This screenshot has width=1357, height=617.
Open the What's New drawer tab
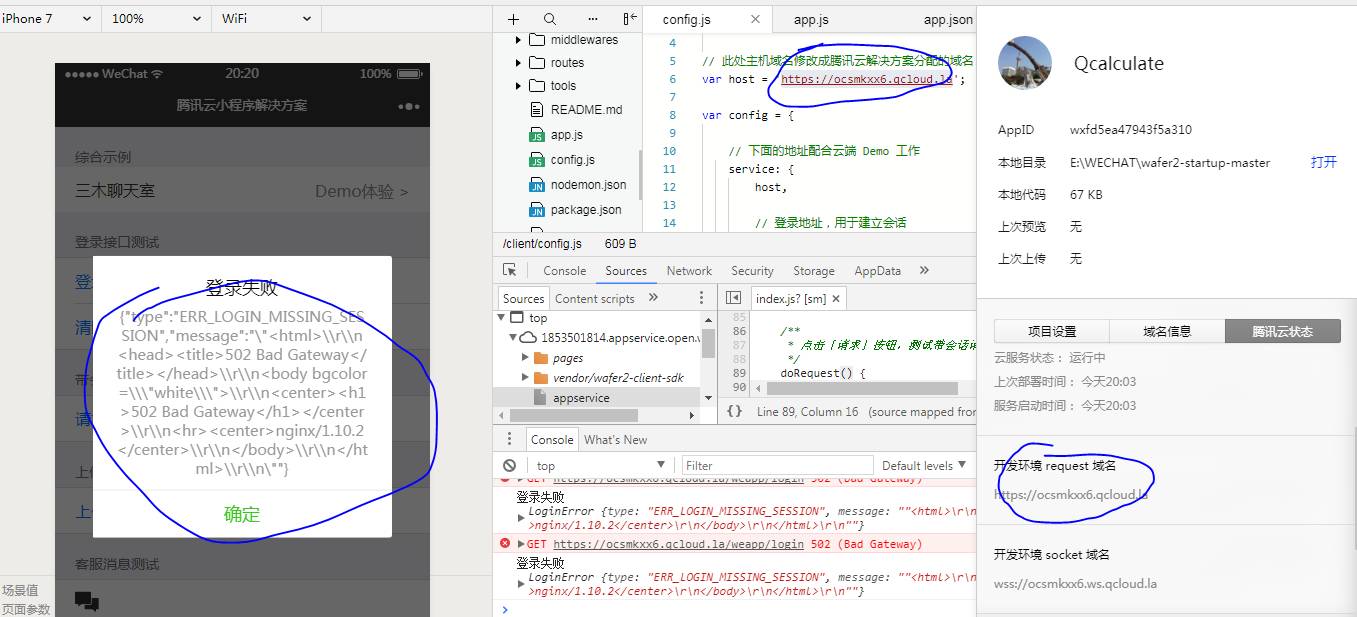point(615,440)
